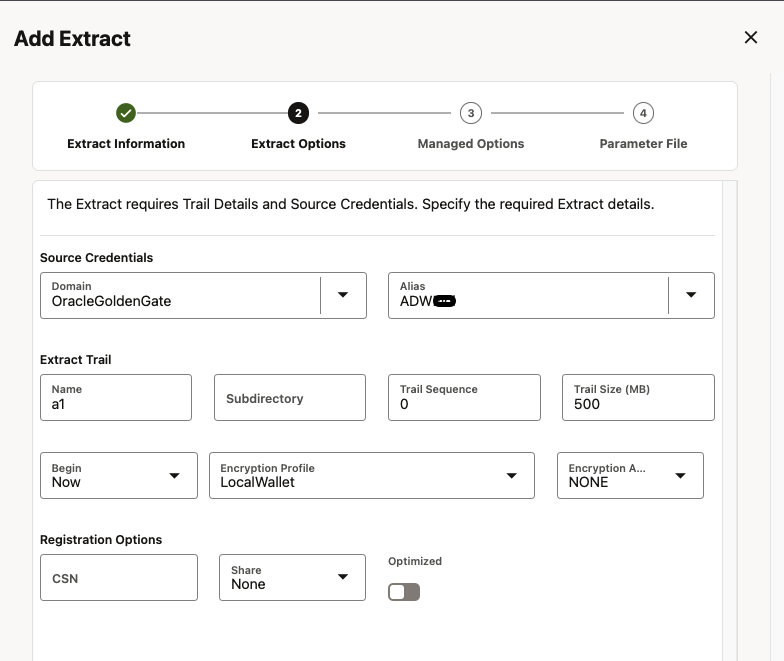Open the Parameter File step label

coord(644,144)
